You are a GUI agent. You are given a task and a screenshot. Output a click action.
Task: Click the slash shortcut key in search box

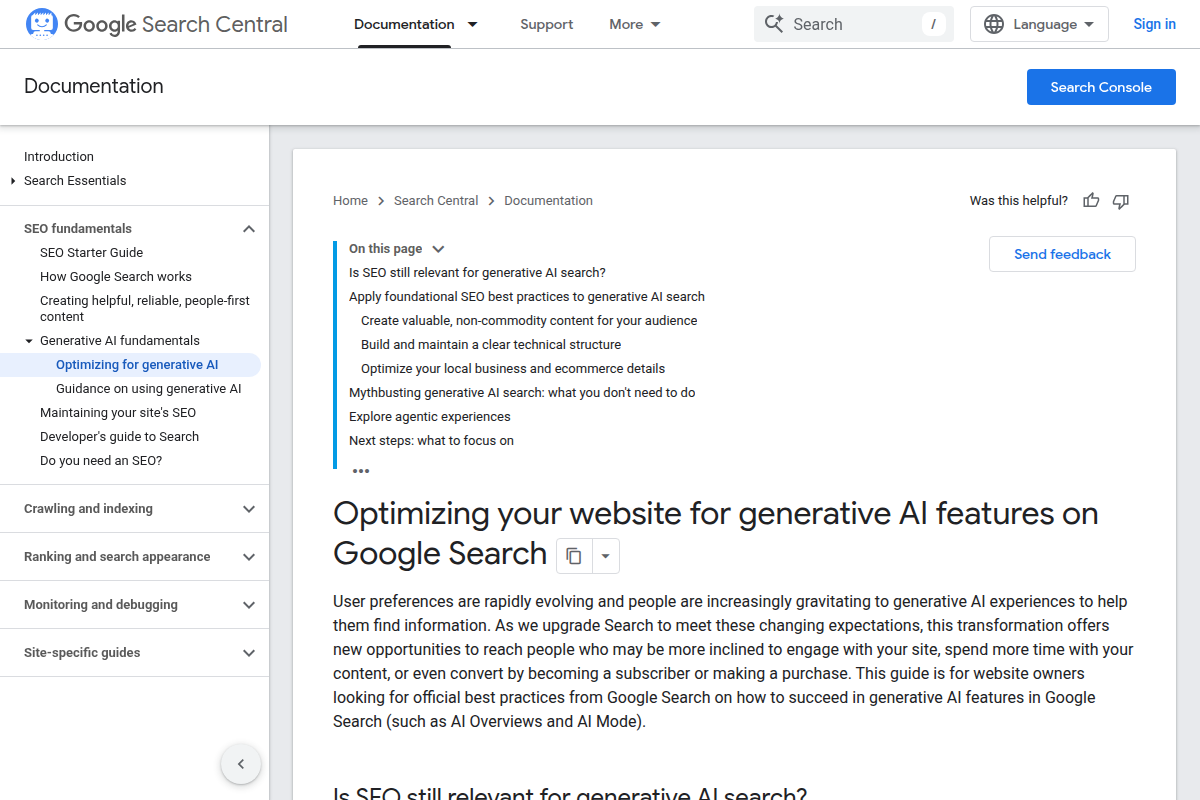pyautogui.click(x=934, y=24)
